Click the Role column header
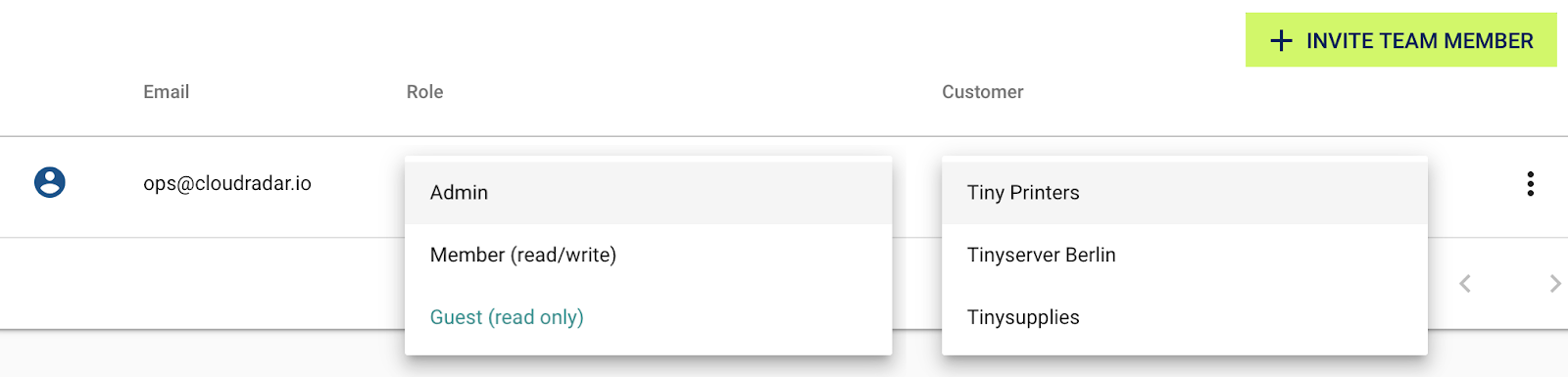Screen dimensions: 1568x377 (425, 92)
